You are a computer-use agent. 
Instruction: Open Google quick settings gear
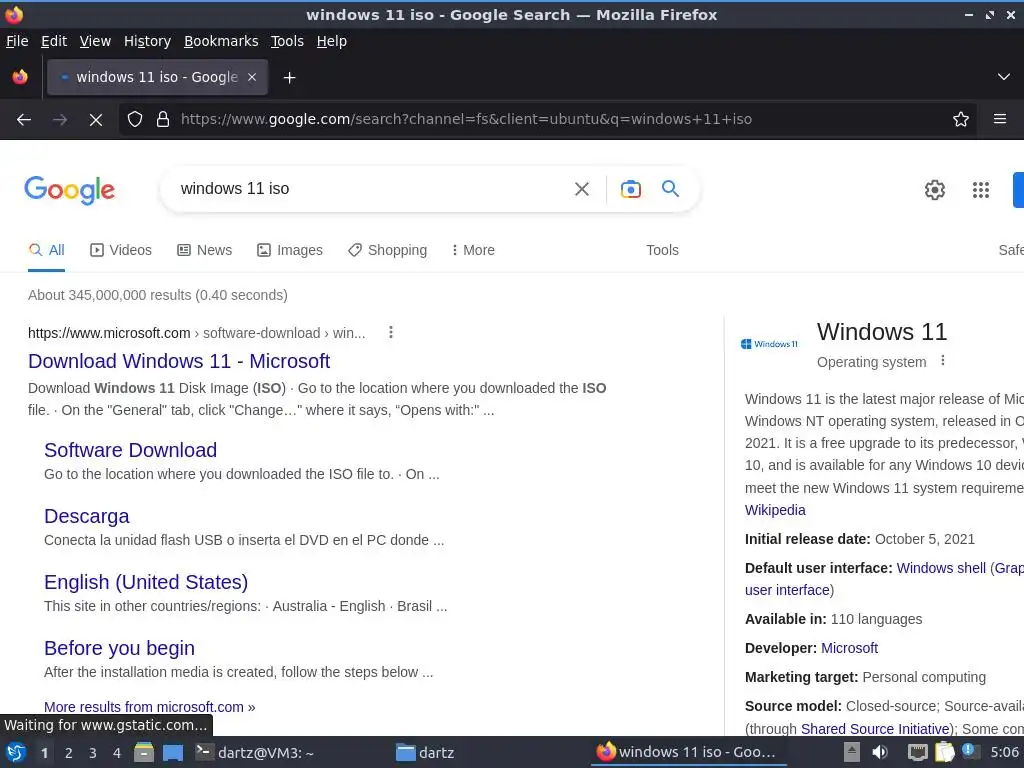tap(935, 190)
